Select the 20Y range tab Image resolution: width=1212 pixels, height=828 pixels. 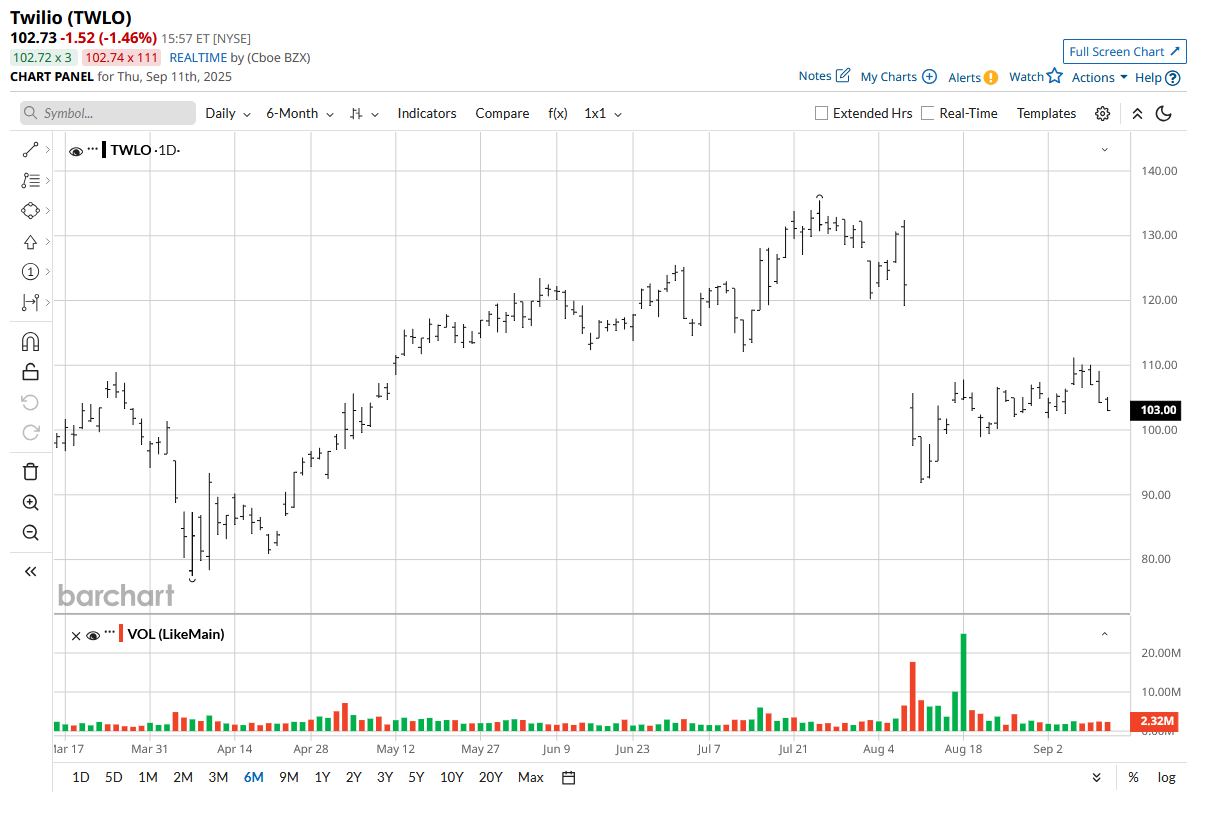tap(490, 777)
